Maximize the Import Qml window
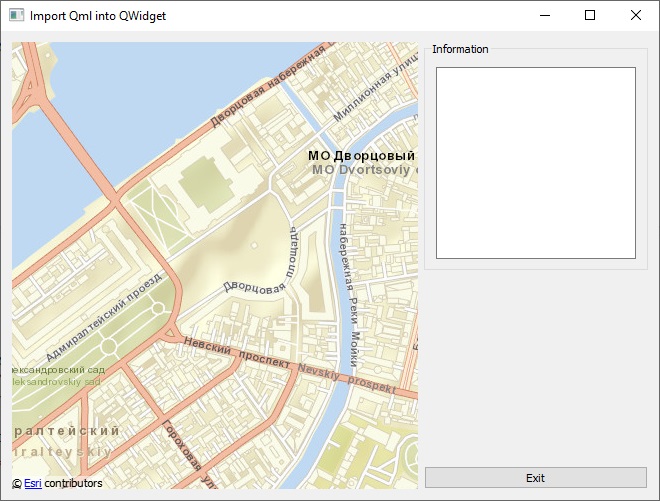The width and height of the screenshot is (660, 501). pos(590,16)
